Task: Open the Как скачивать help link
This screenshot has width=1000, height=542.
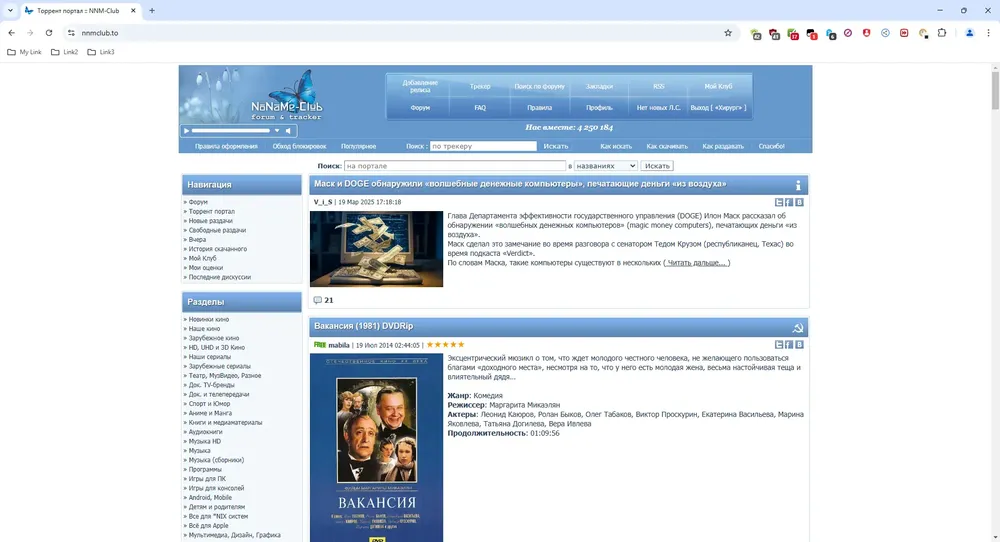Action: pos(667,146)
